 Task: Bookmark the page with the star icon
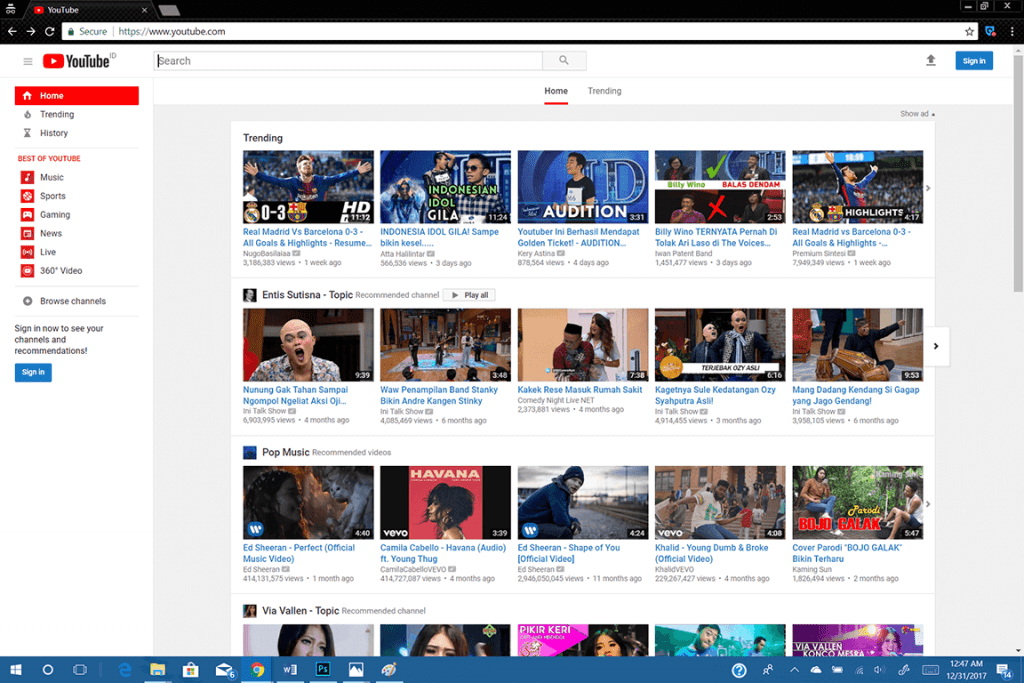tap(969, 32)
